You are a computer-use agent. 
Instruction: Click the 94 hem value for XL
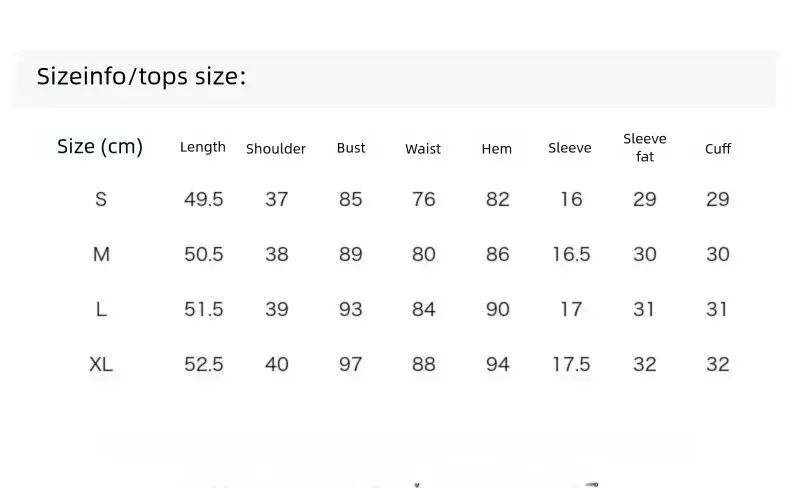(x=497, y=364)
